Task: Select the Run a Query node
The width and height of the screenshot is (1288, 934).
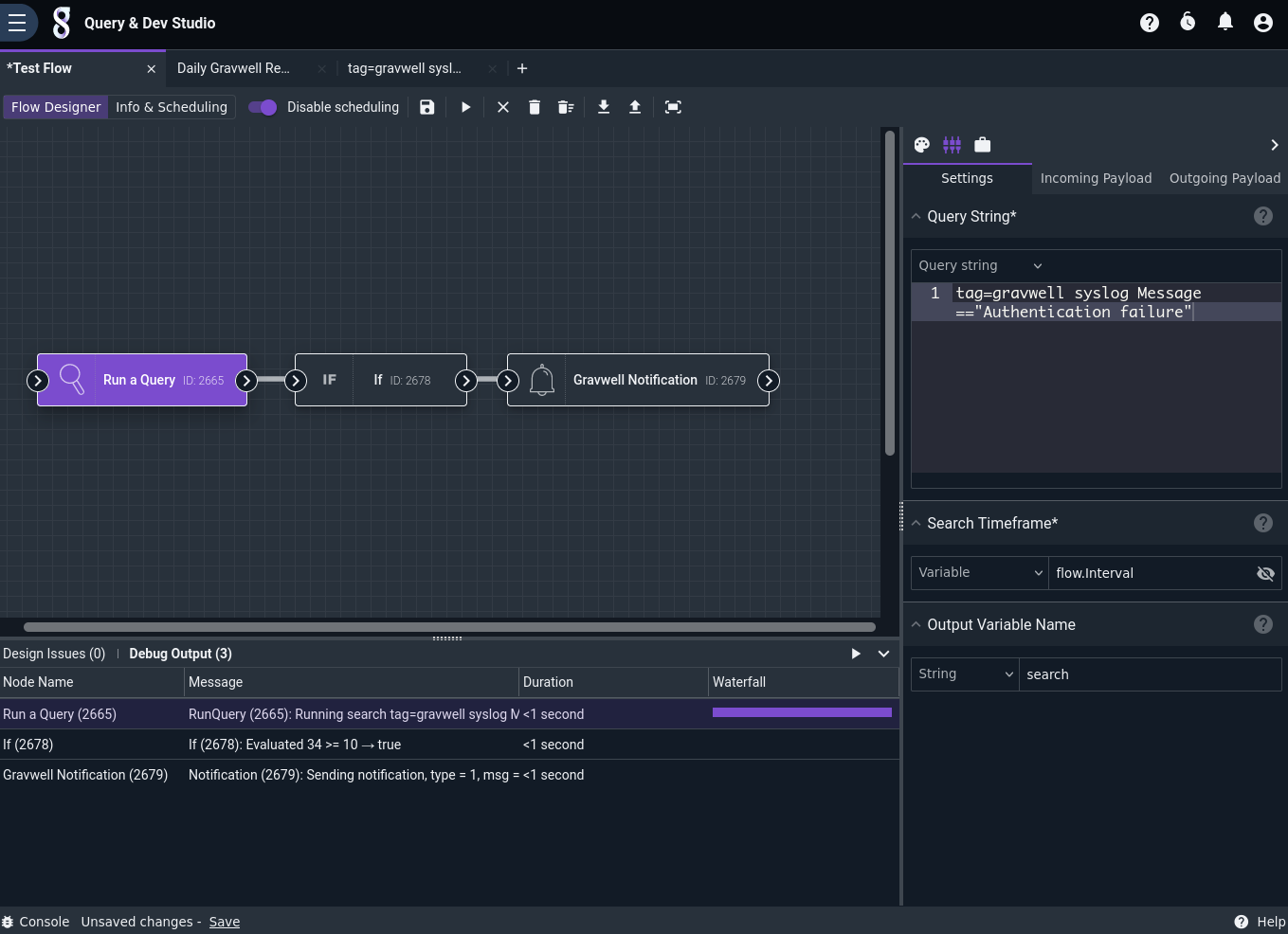Action: click(142, 380)
